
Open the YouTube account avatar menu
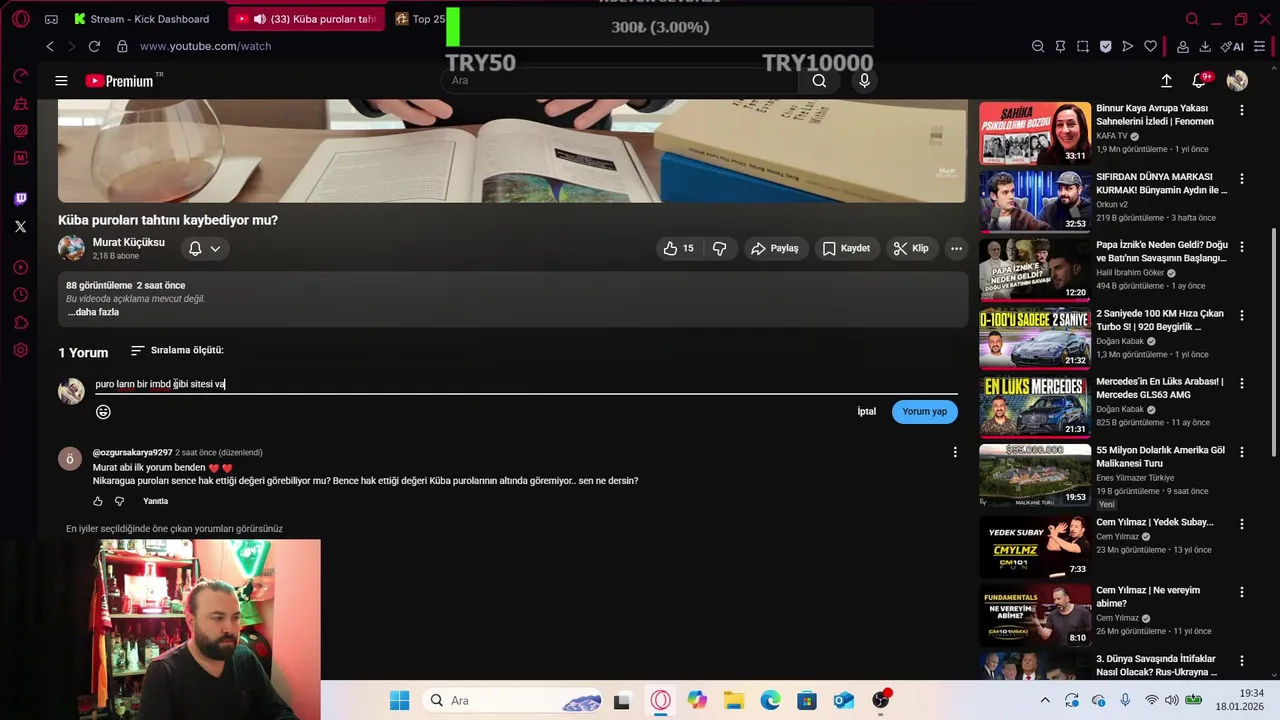coord(1237,81)
